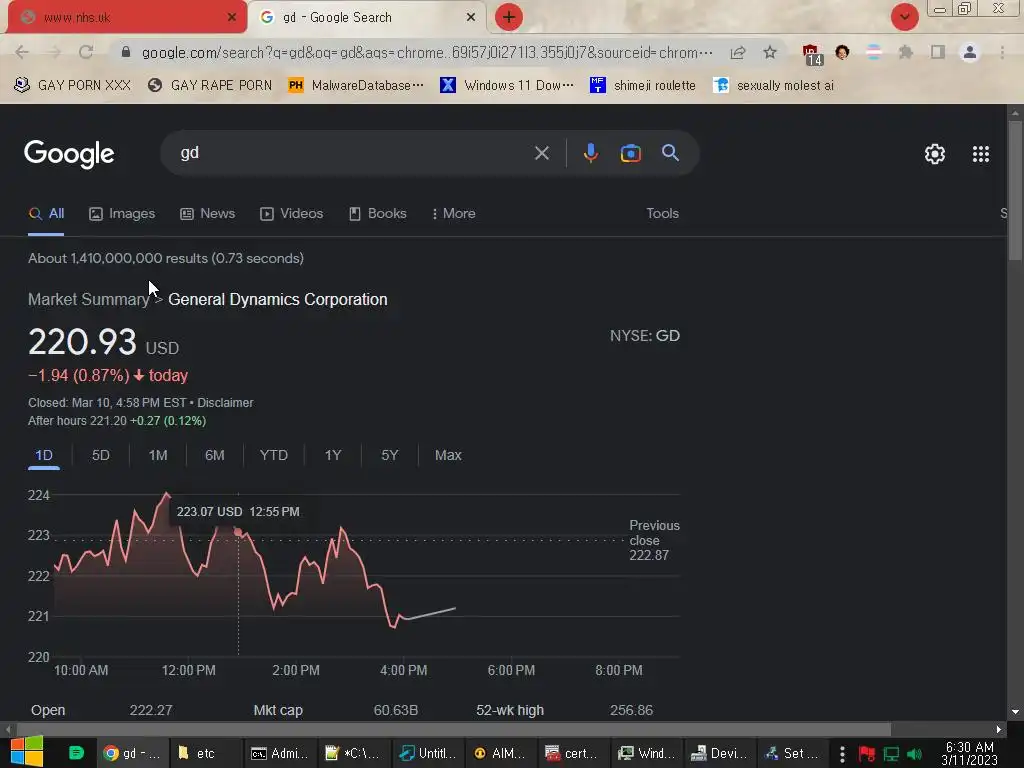
Task: Clear the search box with the X
Action: (x=541, y=153)
